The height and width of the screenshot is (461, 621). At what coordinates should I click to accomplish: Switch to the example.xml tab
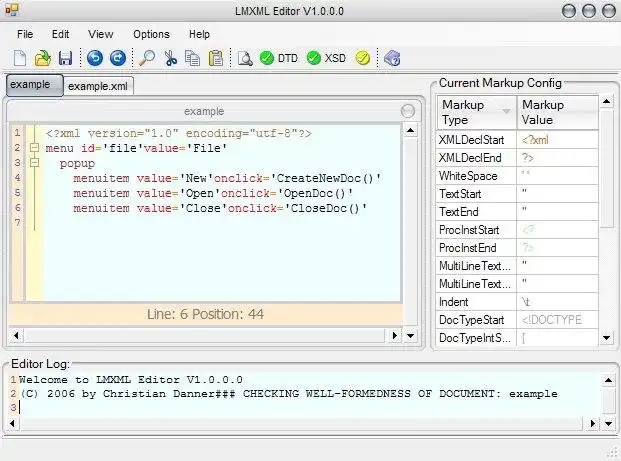pos(98,86)
